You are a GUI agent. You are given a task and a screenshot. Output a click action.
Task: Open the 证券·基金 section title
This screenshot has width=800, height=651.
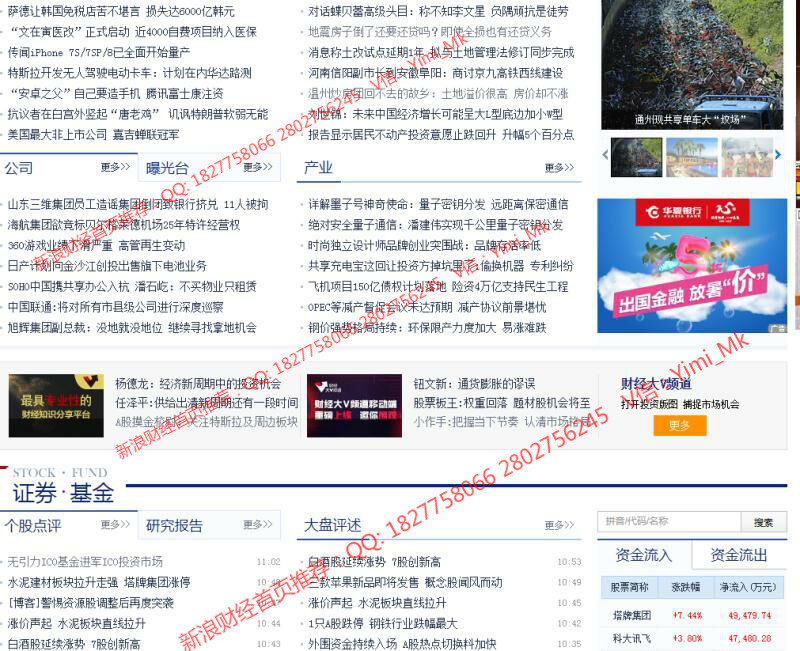click(63, 493)
